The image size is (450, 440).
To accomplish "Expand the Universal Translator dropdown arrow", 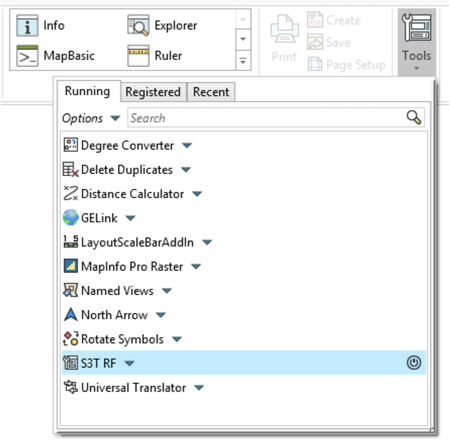I will (199, 388).
